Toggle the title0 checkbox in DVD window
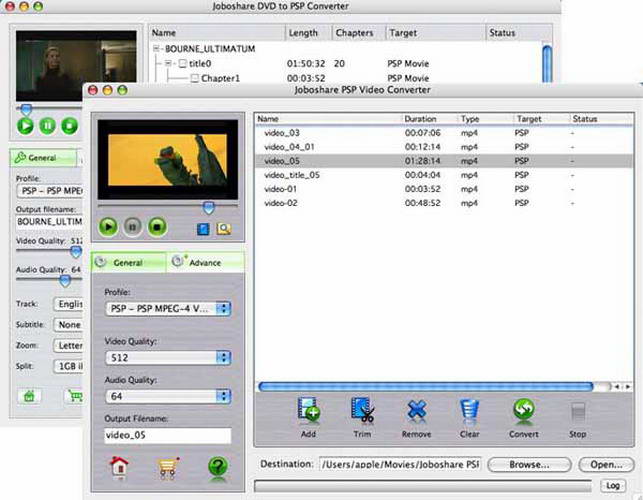643x500 pixels. (x=182, y=64)
